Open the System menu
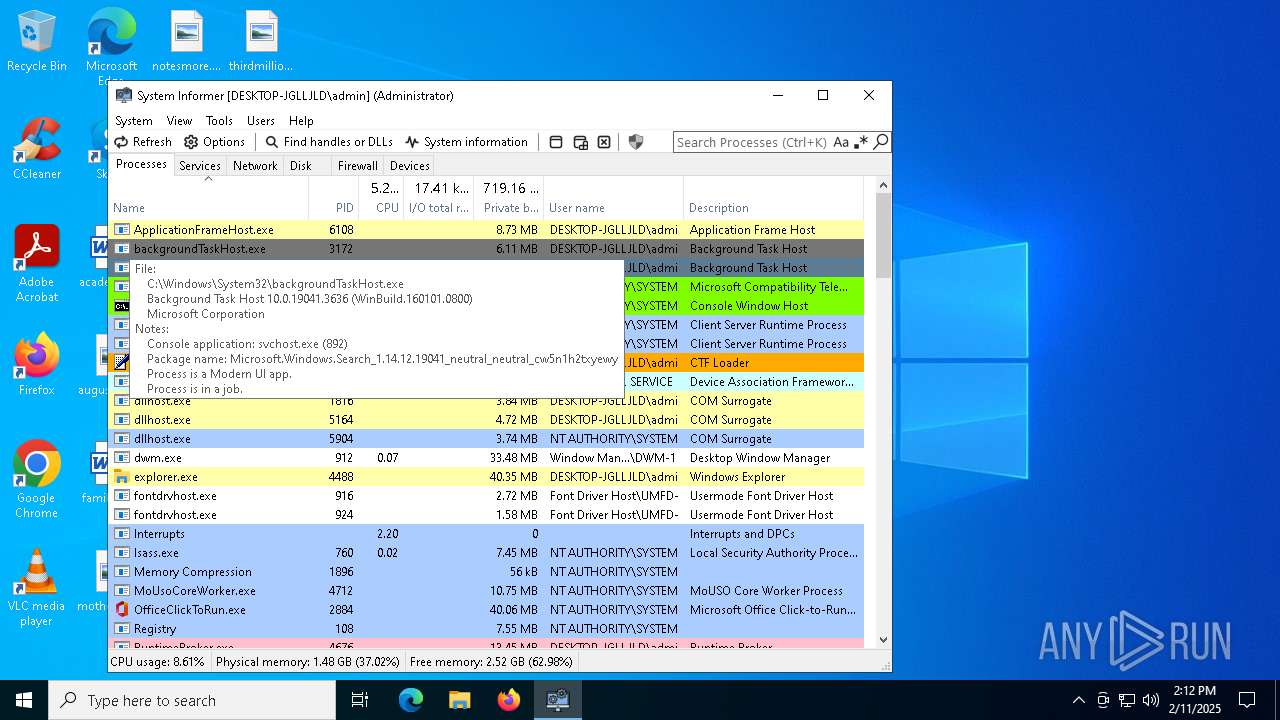Screen dimensions: 1280x720 click(134, 120)
